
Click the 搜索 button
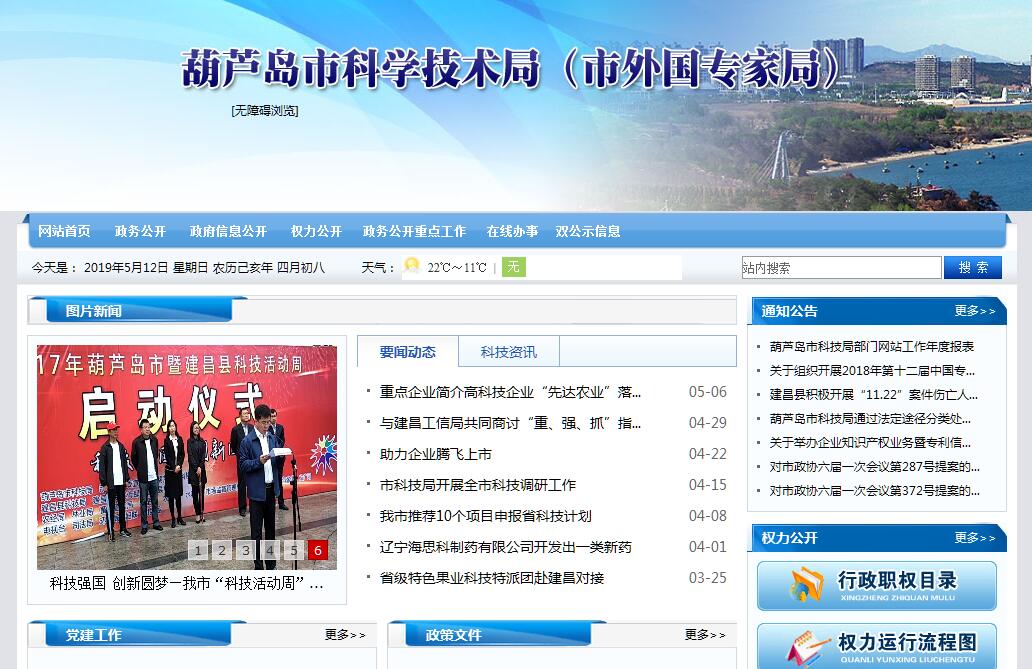(x=973, y=267)
